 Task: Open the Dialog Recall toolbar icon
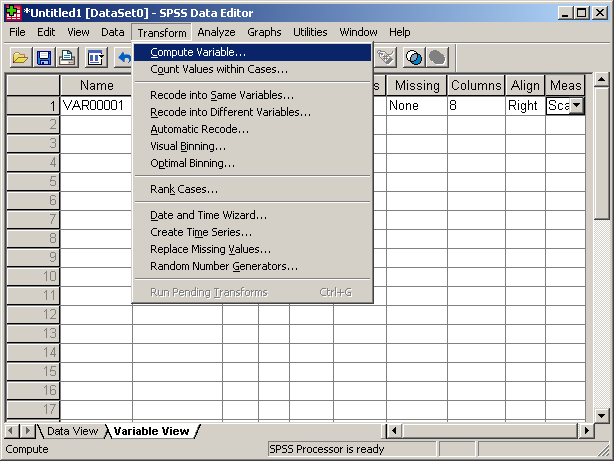96,57
